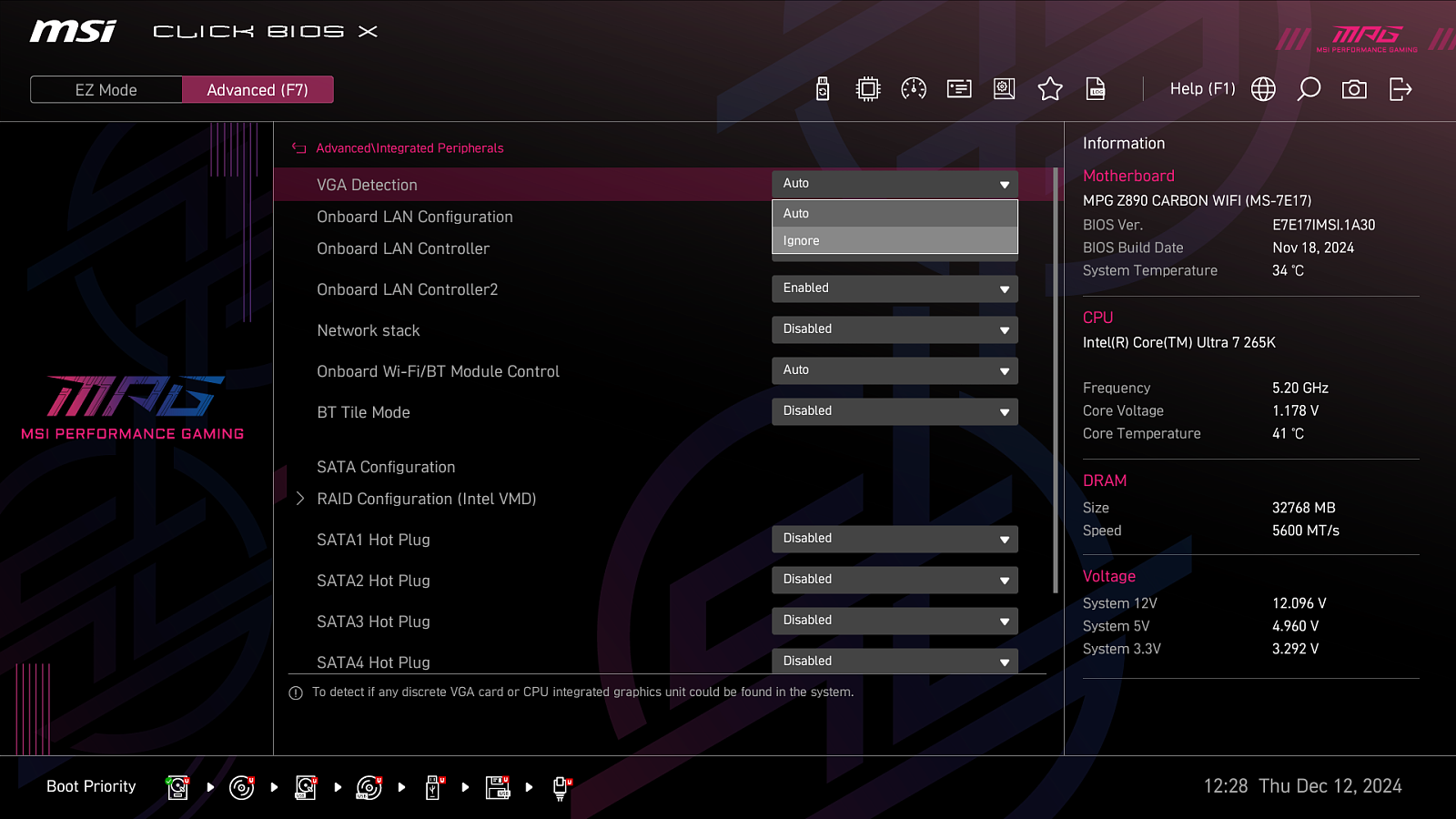This screenshot has height=819, width=1456.
Task: Select BT Tile Mode setting label
Action: 363,412
